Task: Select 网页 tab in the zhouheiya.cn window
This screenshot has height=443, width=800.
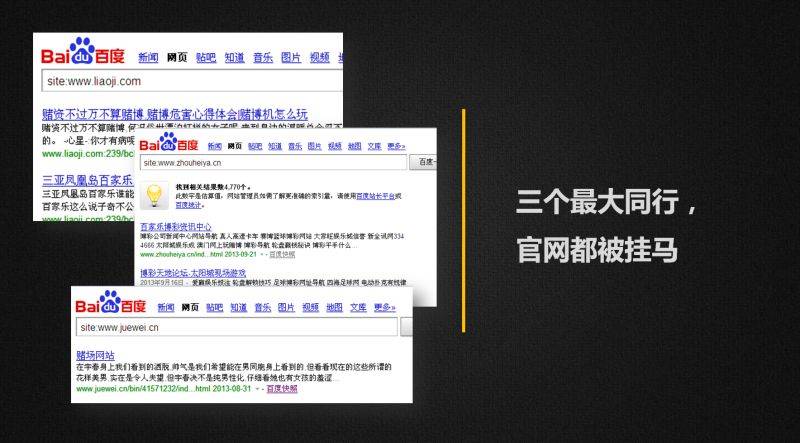Action: coord(235,146)
